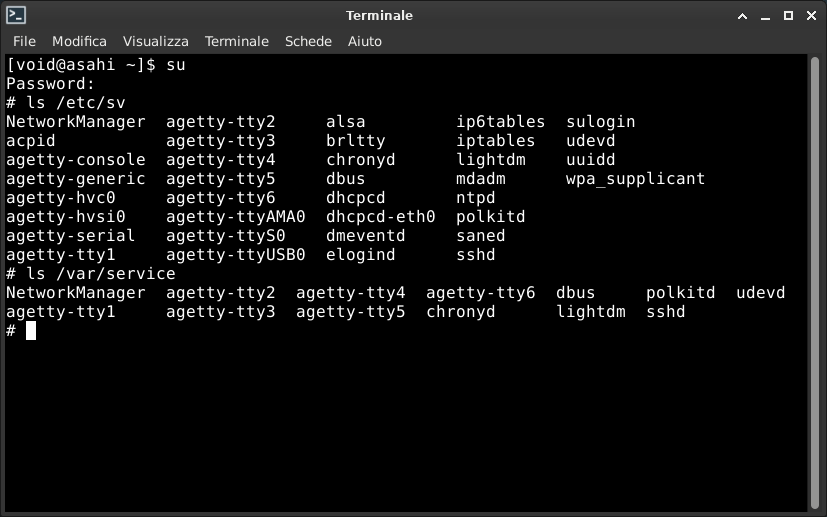Click the roll-up window arrow icon
The image size is (827, 517).
point(742,16)
